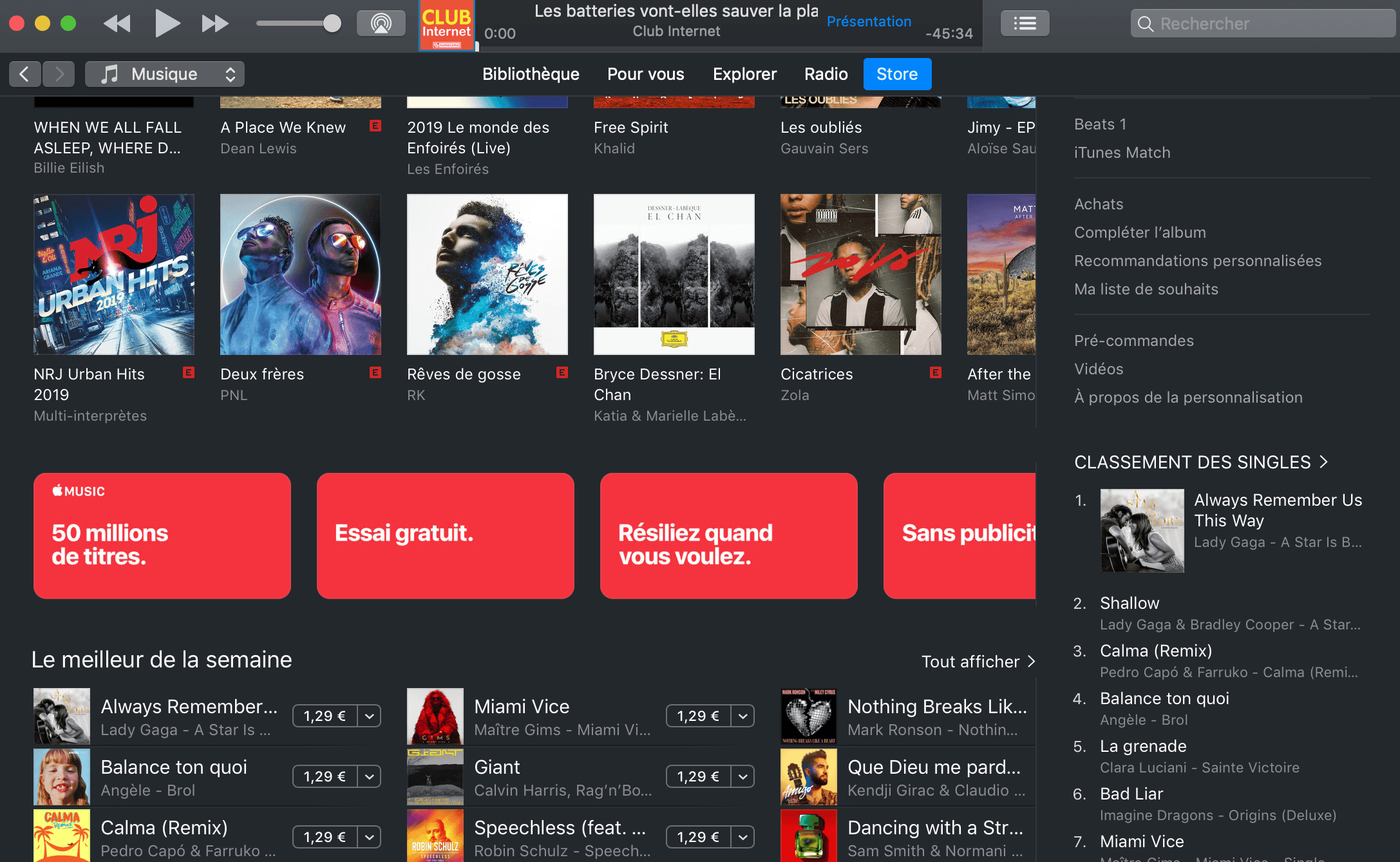
Task: Open the Musique media type dropdown
Action: pyautogui.click(x=165, y=74)
